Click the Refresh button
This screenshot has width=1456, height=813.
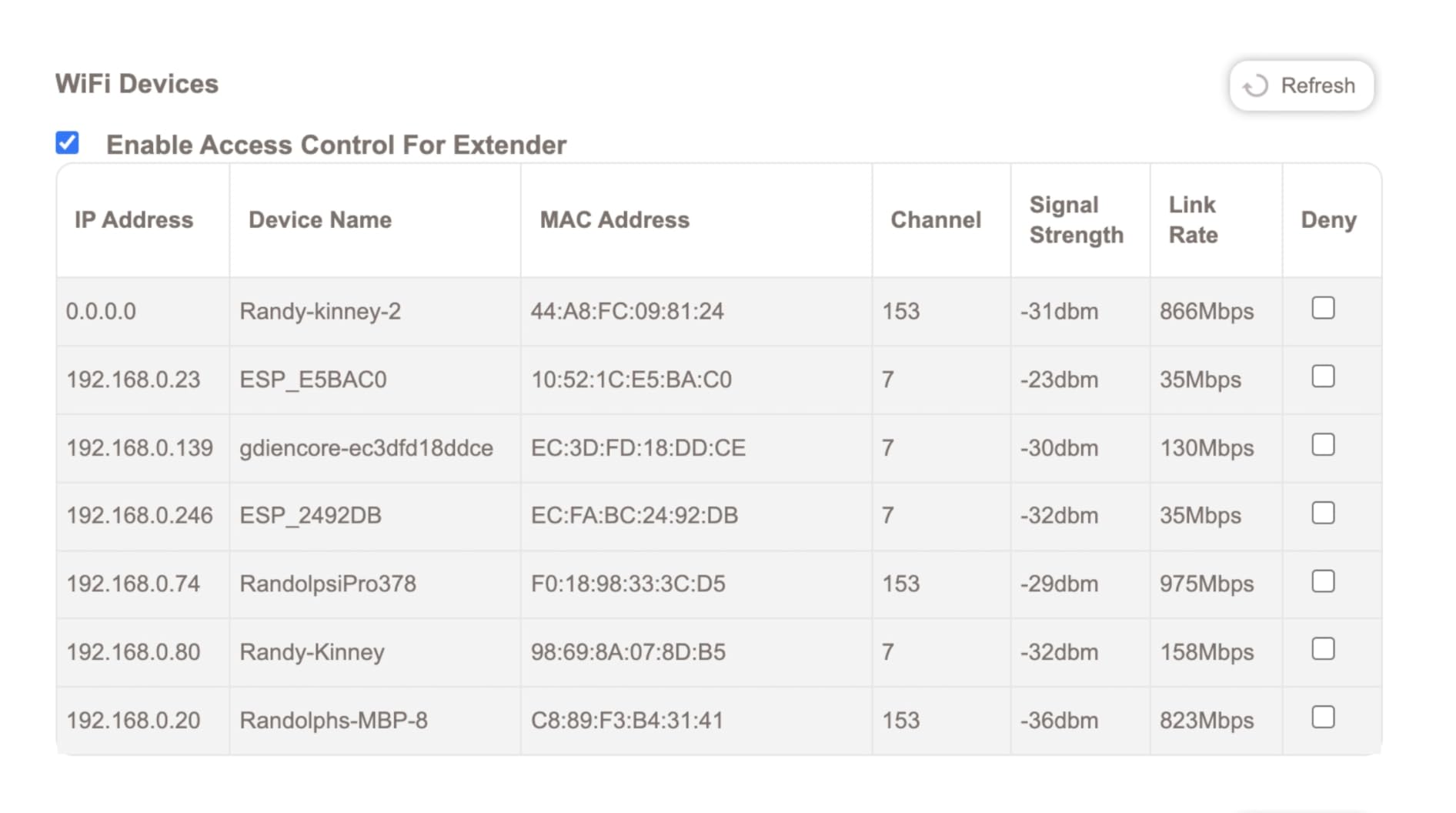(1301, 85)
